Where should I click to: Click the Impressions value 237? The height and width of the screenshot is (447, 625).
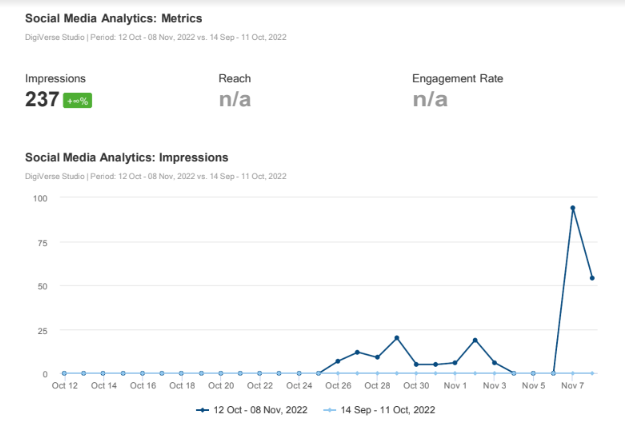41,99
